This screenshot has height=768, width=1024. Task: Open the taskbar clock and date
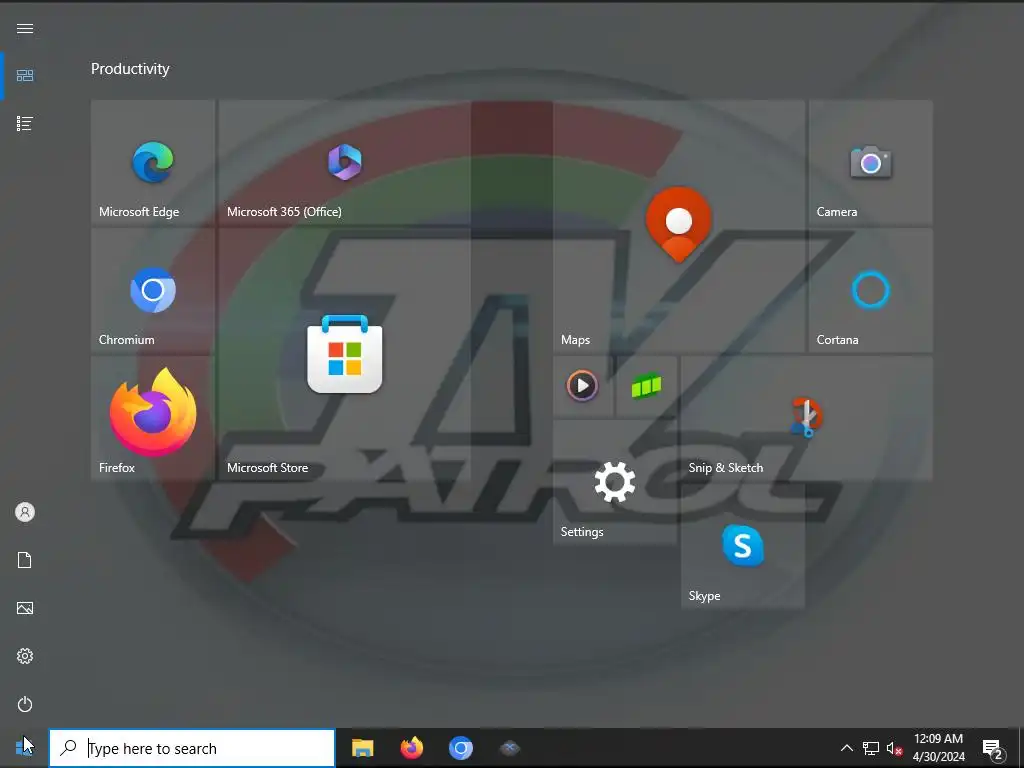point(938,748)
